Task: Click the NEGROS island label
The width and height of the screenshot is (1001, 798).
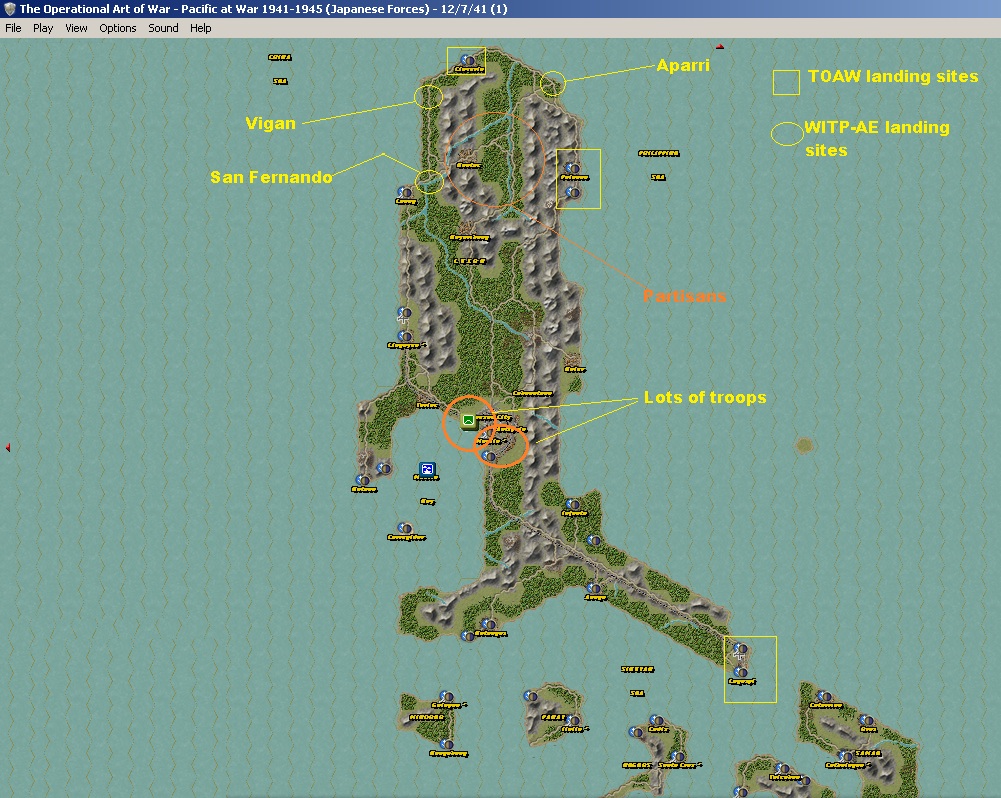Action: (x=637, y=765)
